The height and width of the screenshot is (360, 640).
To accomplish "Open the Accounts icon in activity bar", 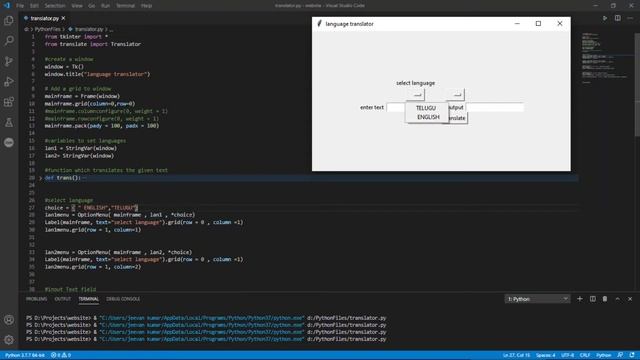I will tap(9, 320).
